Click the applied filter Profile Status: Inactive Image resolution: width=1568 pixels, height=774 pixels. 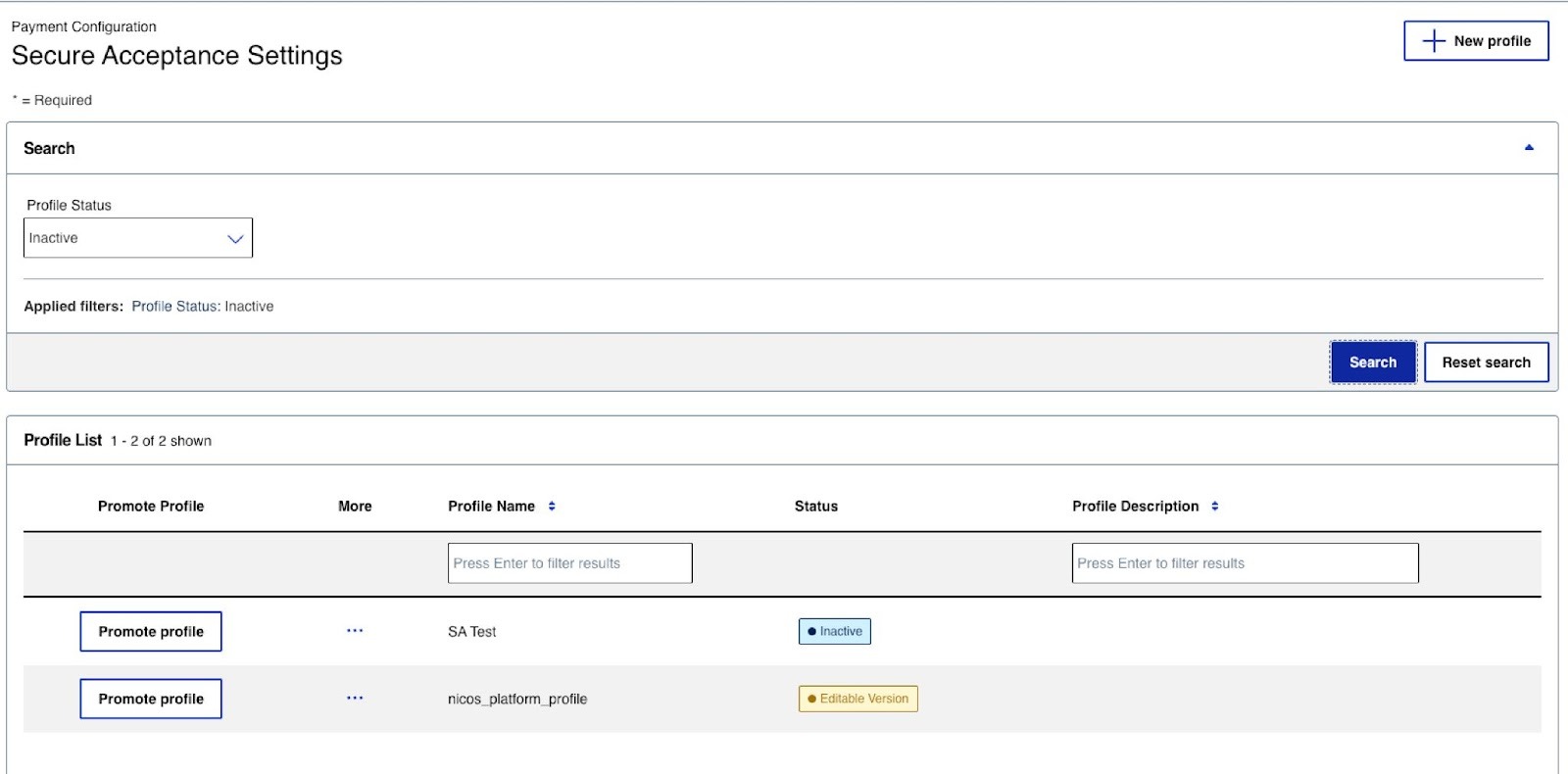coord(203,307)
